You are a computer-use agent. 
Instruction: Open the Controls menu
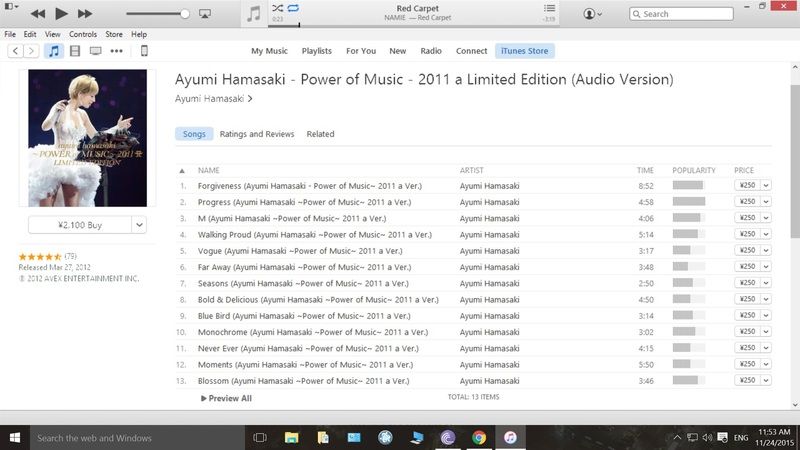coord(83,34)
